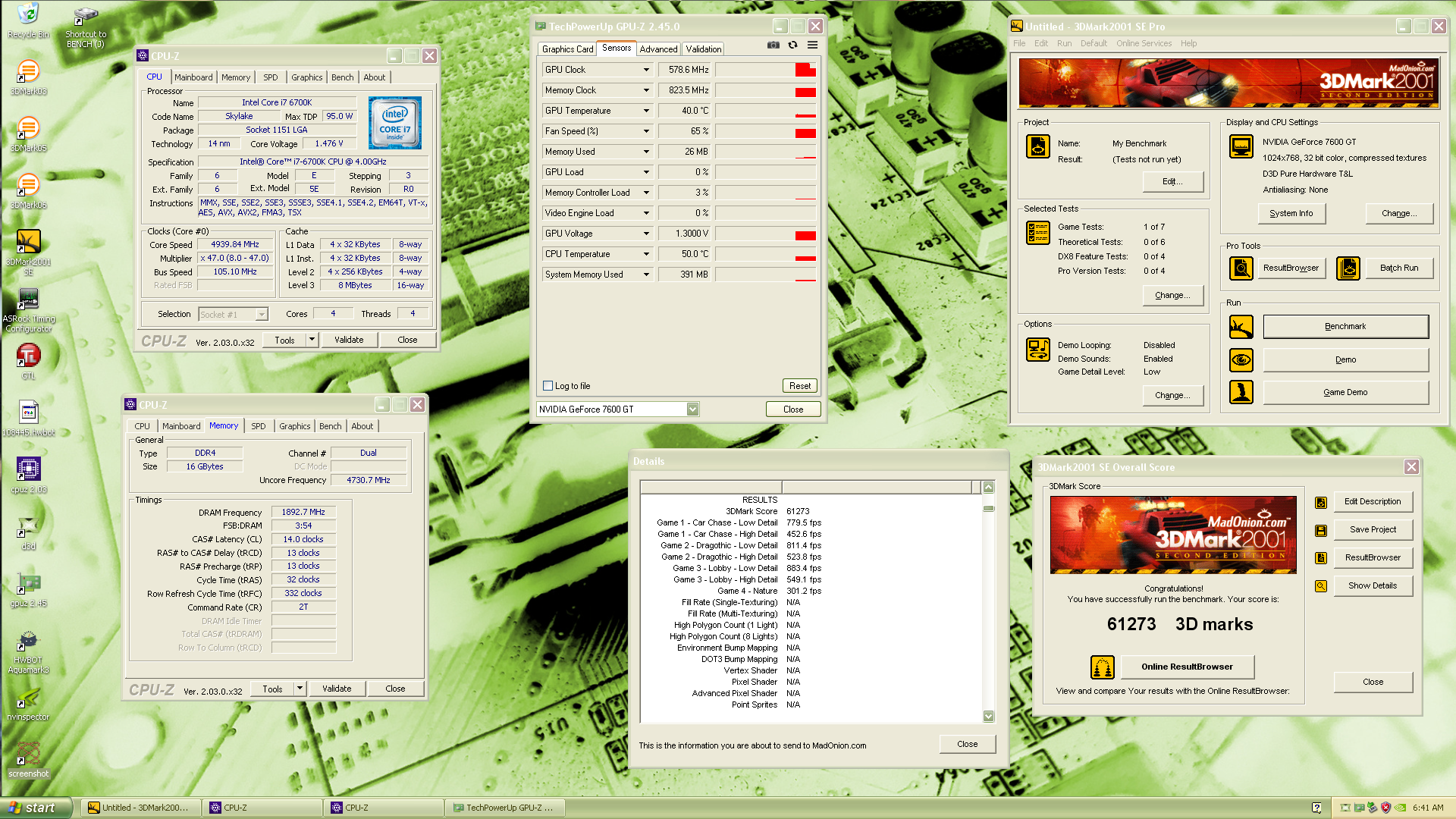Click the System Info button
Screen dimensions: 1456x819
point(1291,214)
